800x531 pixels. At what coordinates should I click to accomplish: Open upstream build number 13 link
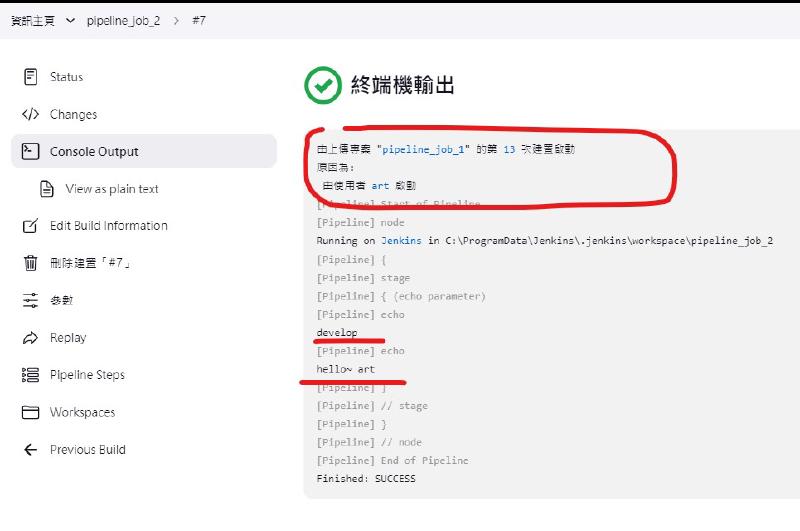(x=509, y=149)
